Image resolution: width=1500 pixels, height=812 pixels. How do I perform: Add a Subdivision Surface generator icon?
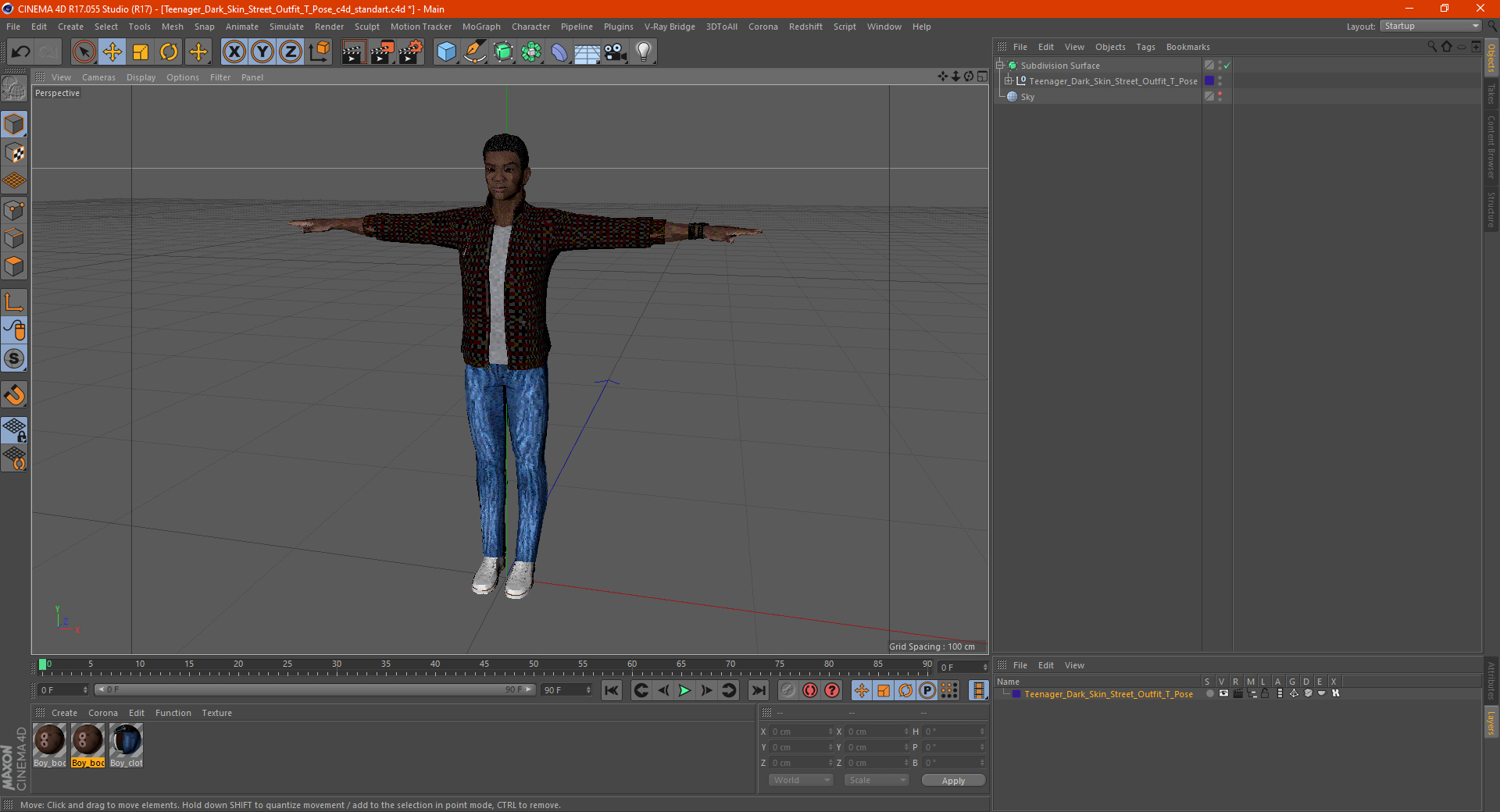click(x=503, y=52)
